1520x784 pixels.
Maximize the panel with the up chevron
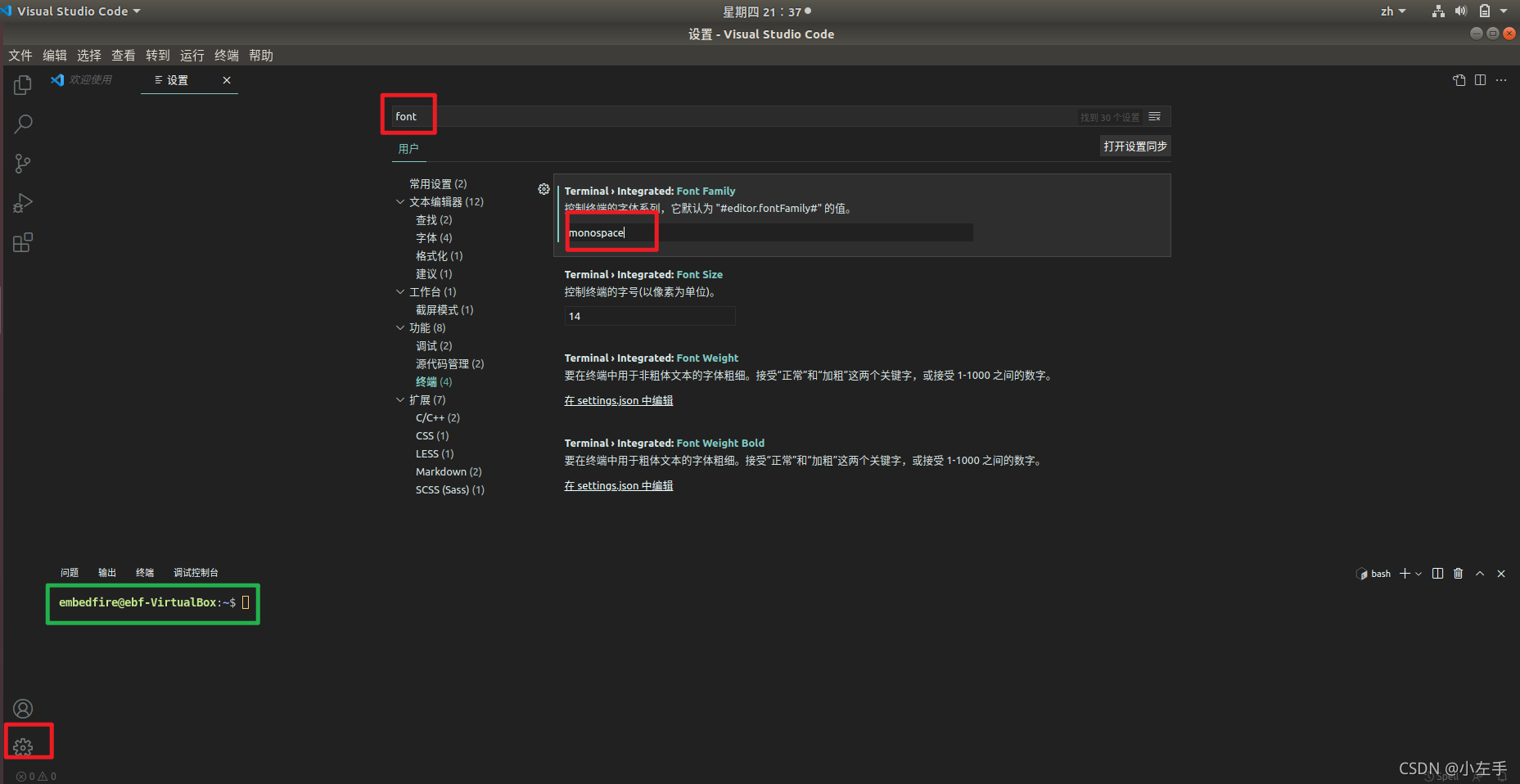[x=1480, y=574]
